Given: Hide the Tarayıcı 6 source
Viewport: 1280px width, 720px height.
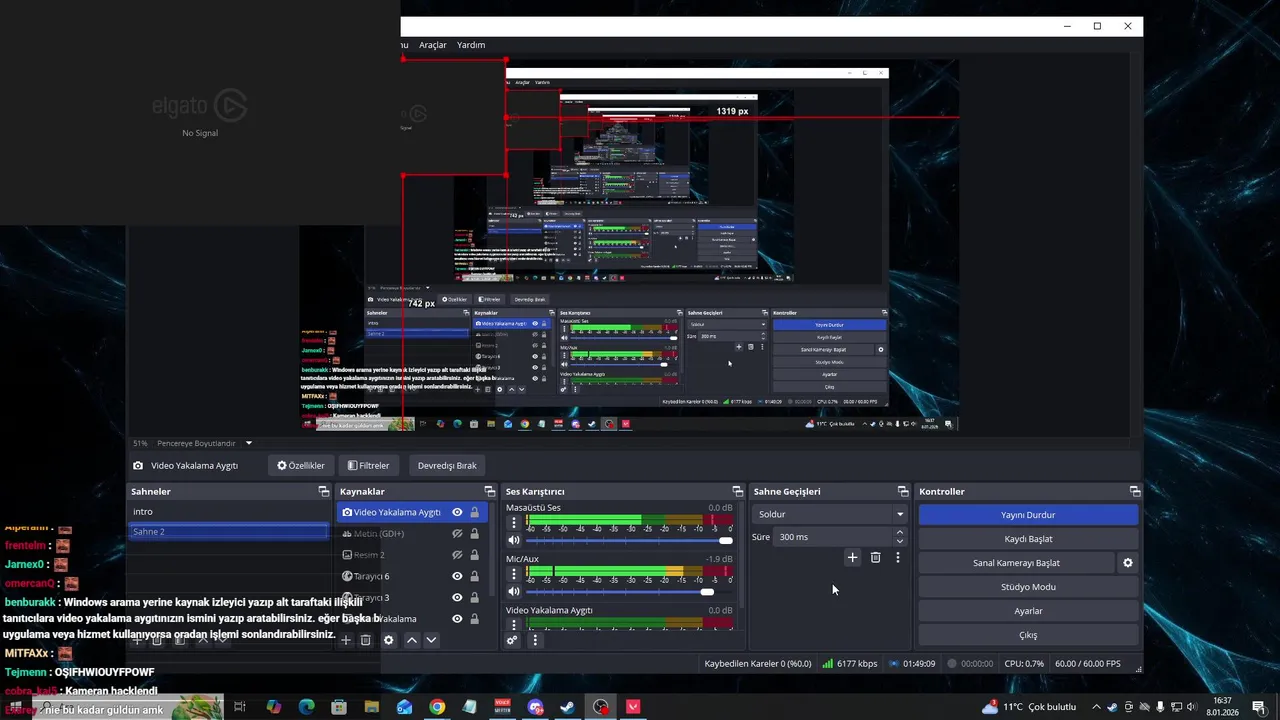Looking at the screenshot, I should 457,576.
